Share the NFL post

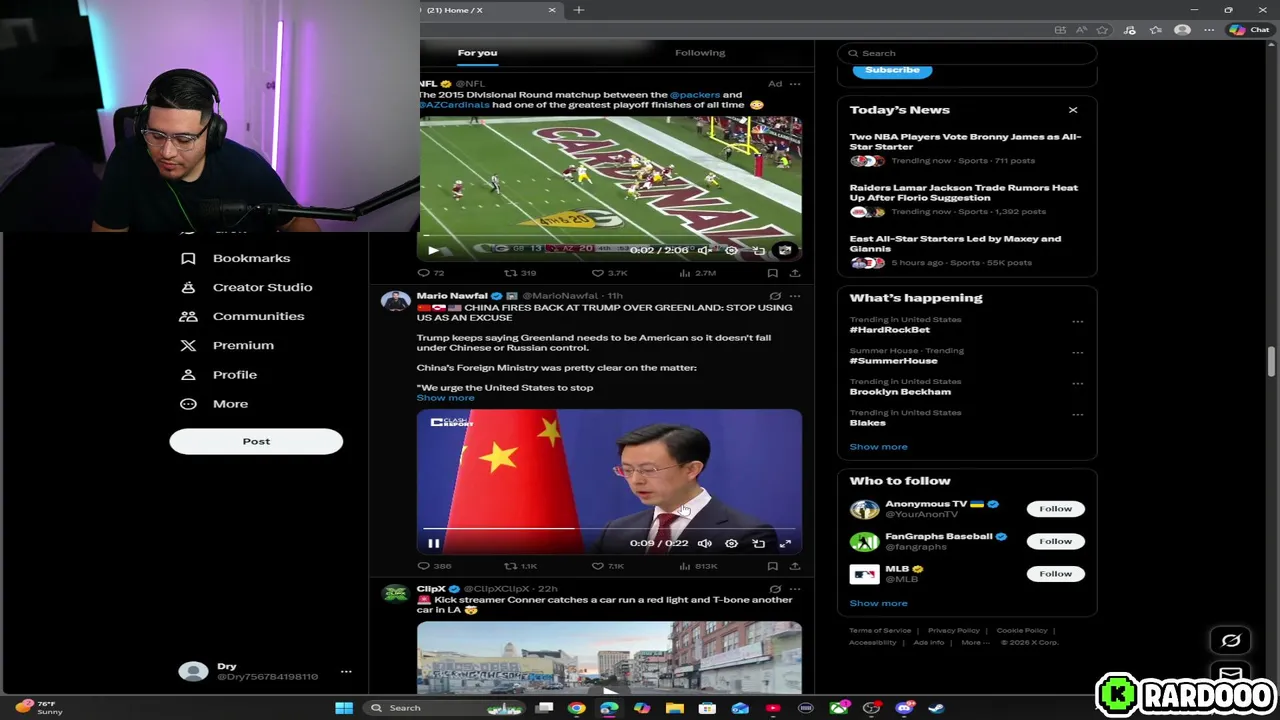(795, 273)
